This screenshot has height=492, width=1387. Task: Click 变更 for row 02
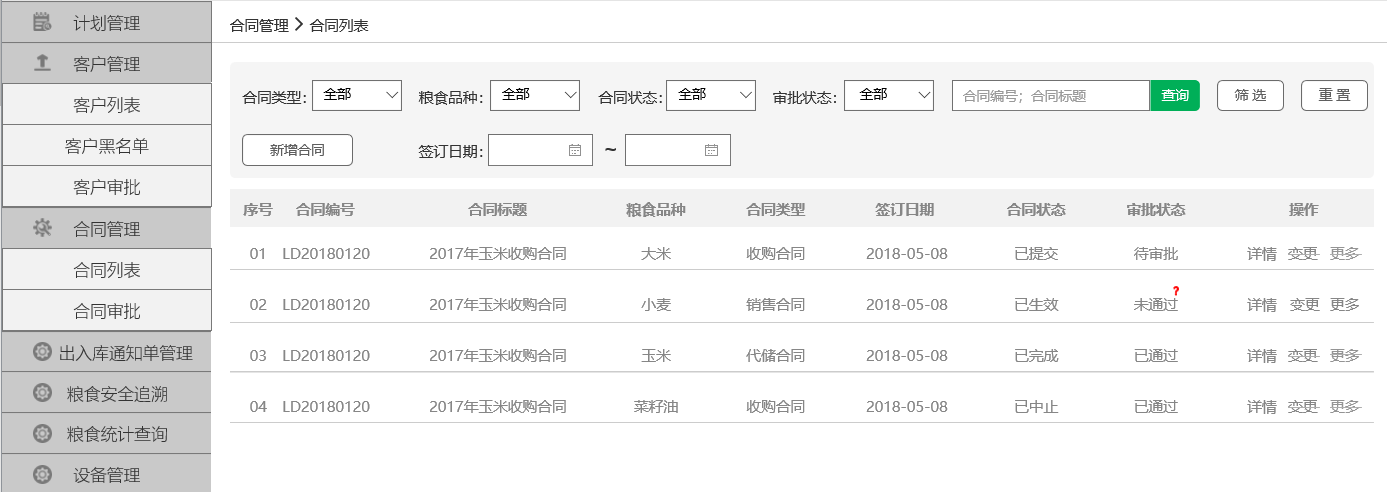pyautogui.click(x=1304, y=304)
